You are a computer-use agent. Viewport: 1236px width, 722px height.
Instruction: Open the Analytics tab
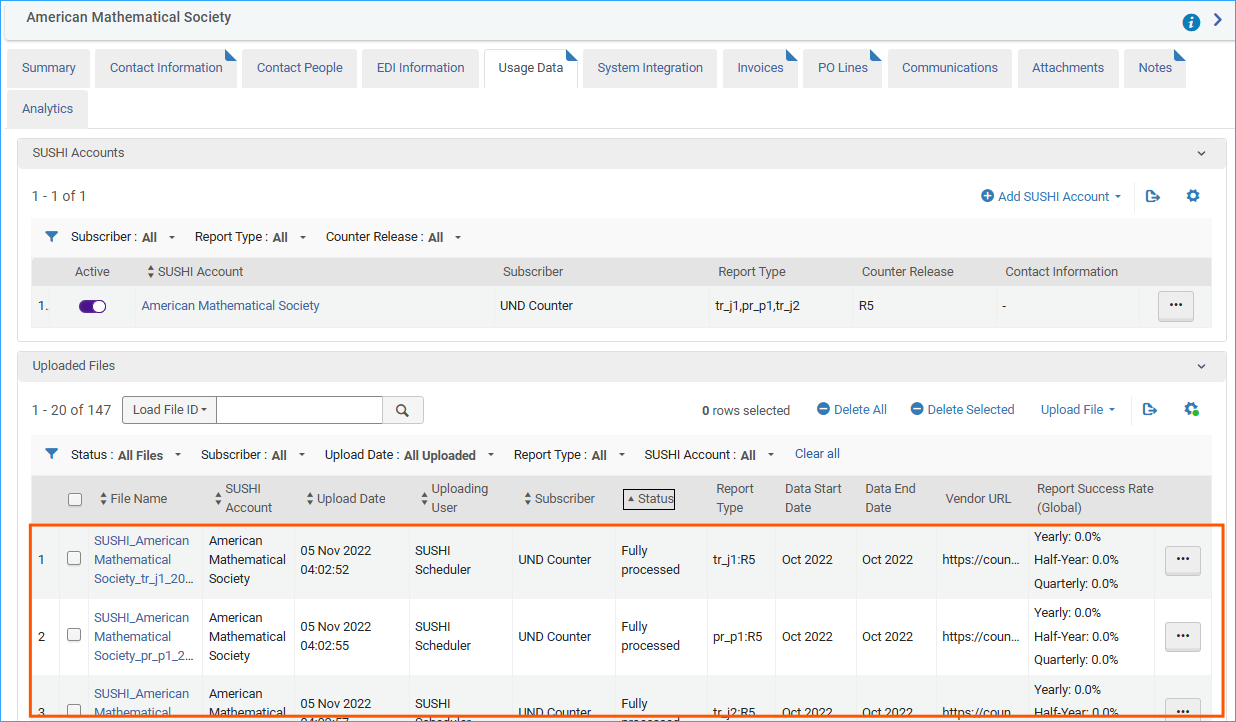point(47,109)
